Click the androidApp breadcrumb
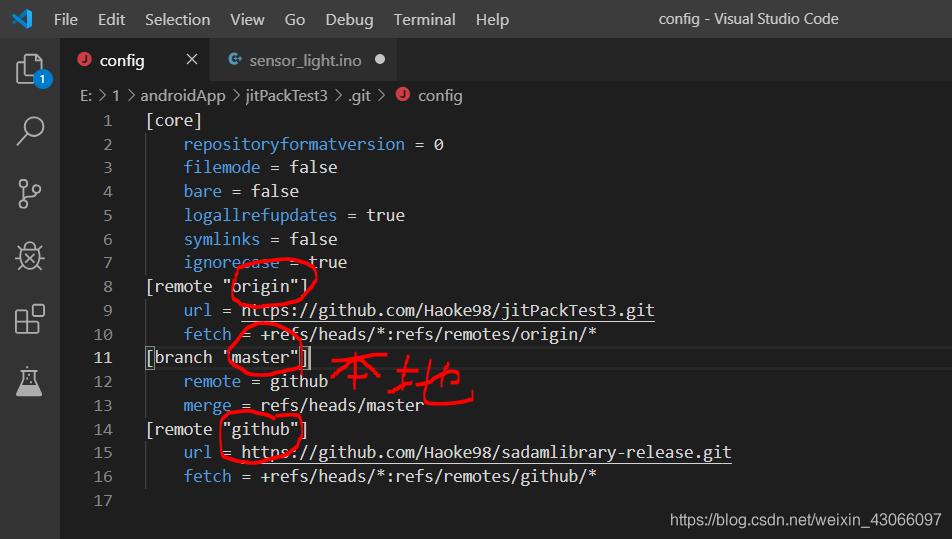952x539 pixels. tap(183, 96)
